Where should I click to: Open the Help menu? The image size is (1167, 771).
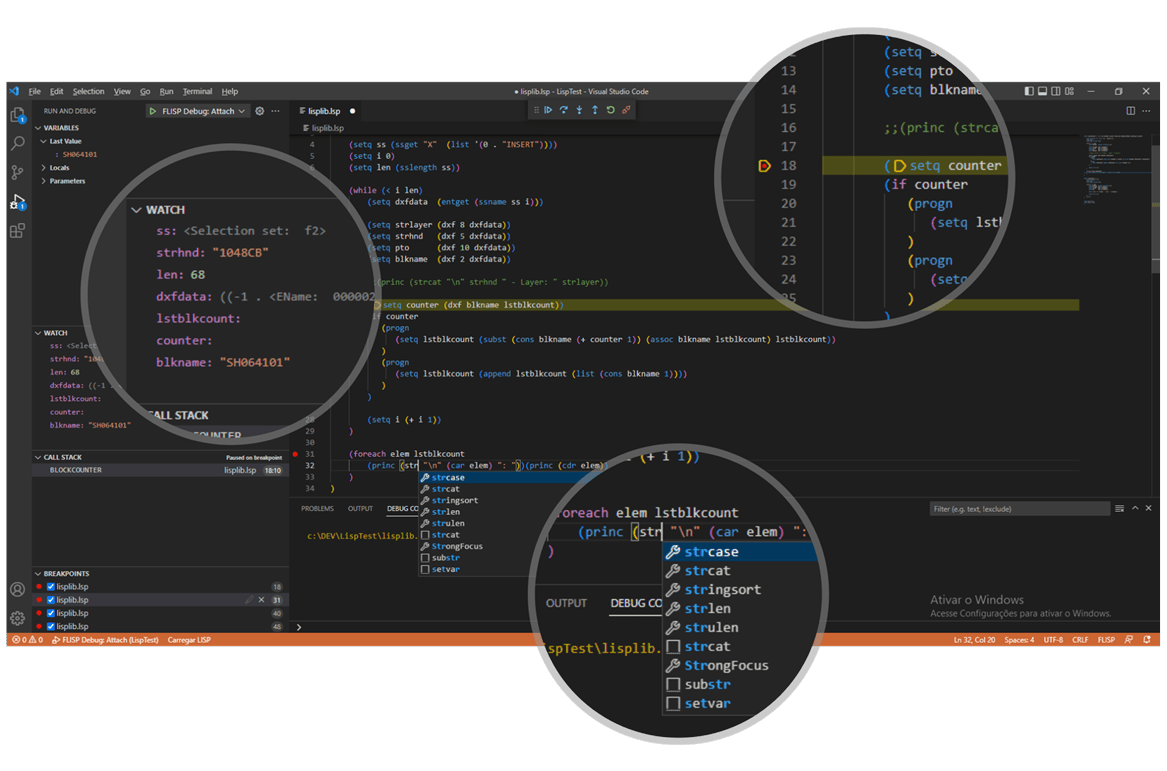(x=230, y=92)
